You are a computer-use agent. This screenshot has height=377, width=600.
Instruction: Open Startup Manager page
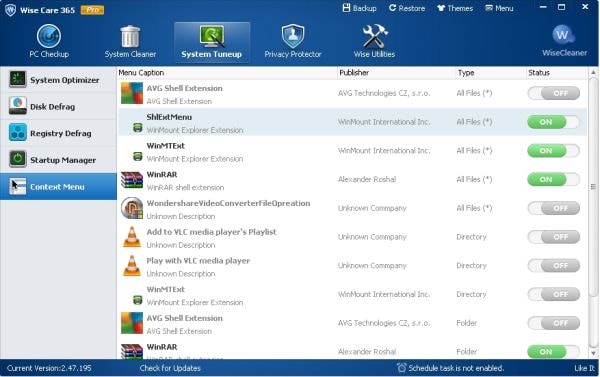click(59, 160)
